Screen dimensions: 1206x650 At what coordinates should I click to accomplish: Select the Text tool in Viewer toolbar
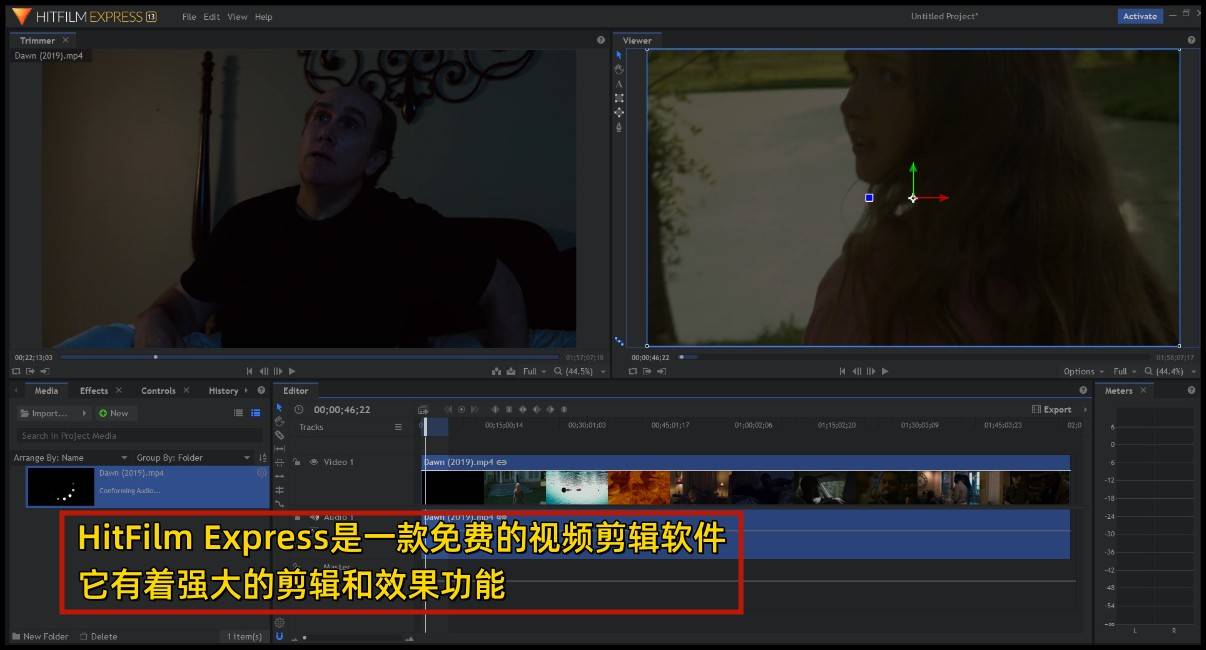click(x=619, y=84)
